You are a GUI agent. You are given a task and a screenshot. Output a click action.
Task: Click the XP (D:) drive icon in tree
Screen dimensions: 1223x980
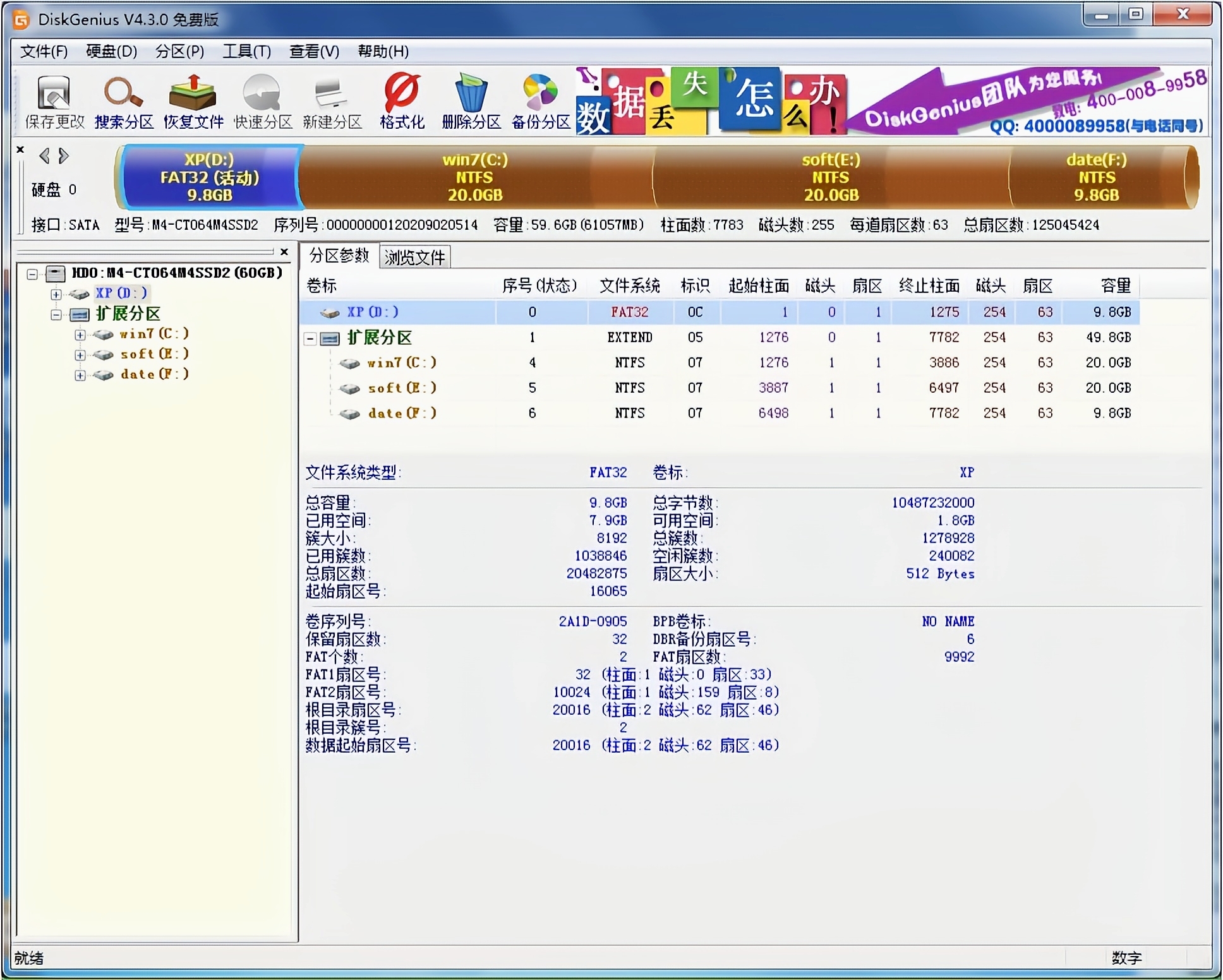(x=80, y=294)
